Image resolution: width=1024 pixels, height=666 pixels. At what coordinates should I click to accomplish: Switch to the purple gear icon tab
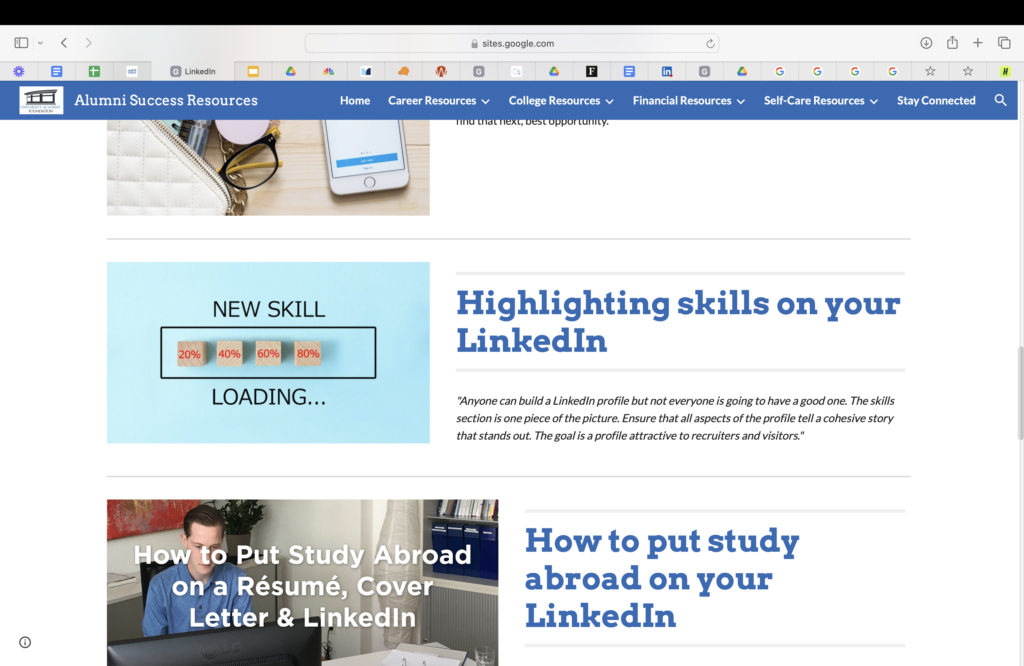coord(19,71)
